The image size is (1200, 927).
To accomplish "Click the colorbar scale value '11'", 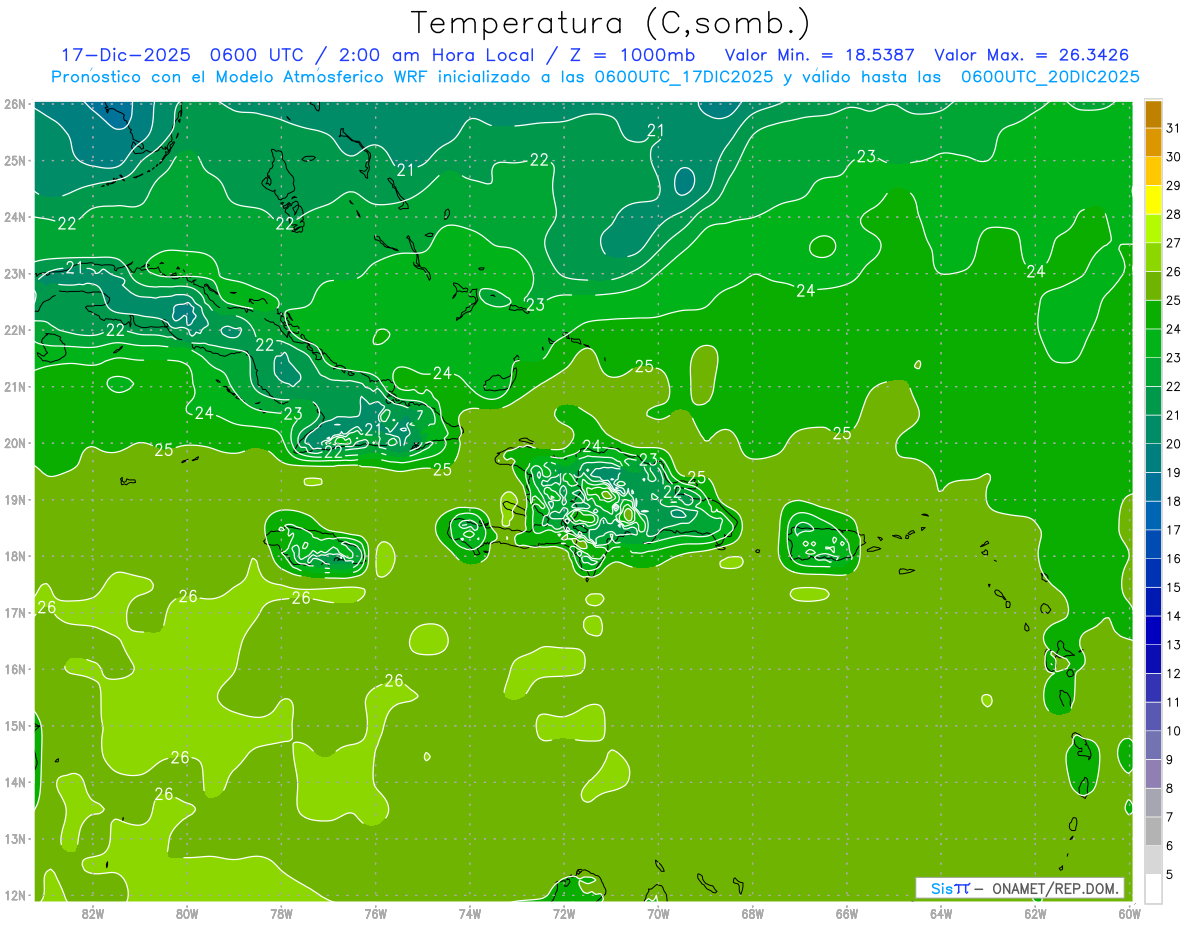I will pos(1174,702).
